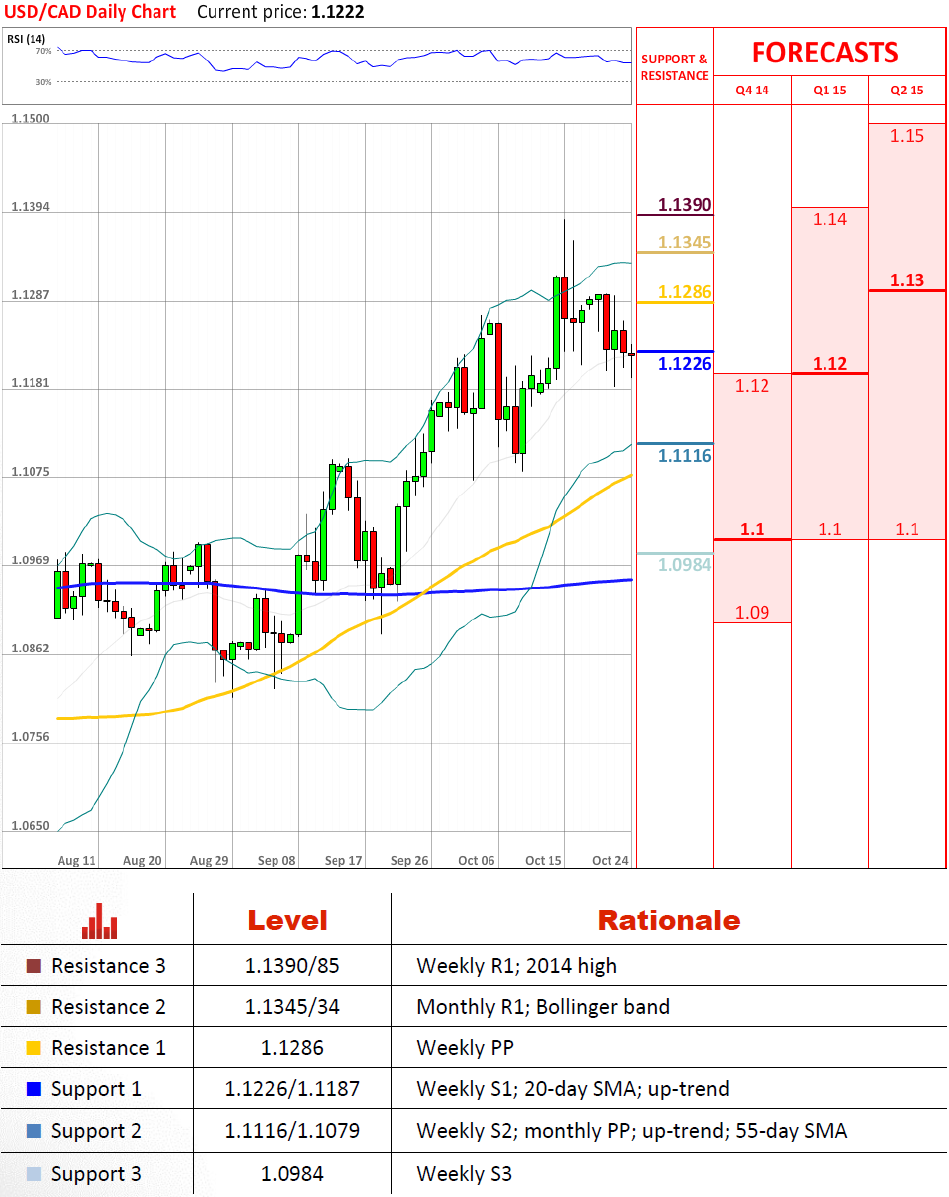The height and width of the screenshot is (1197, 949).
Task: Click the FORECASTS heading
Action: 825,53
